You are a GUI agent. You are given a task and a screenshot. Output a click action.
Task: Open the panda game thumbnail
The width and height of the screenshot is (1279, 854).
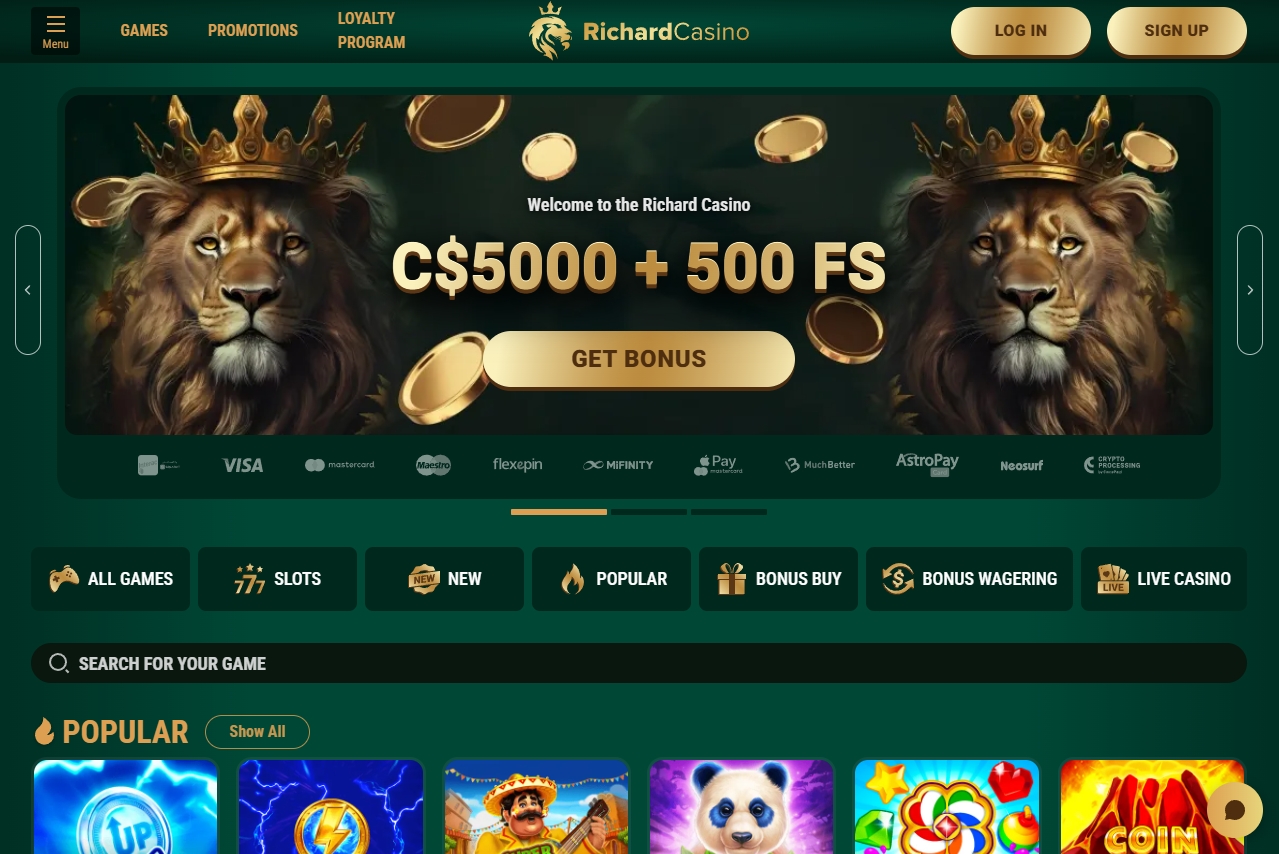pyautogui.click(x=741, y=807)
